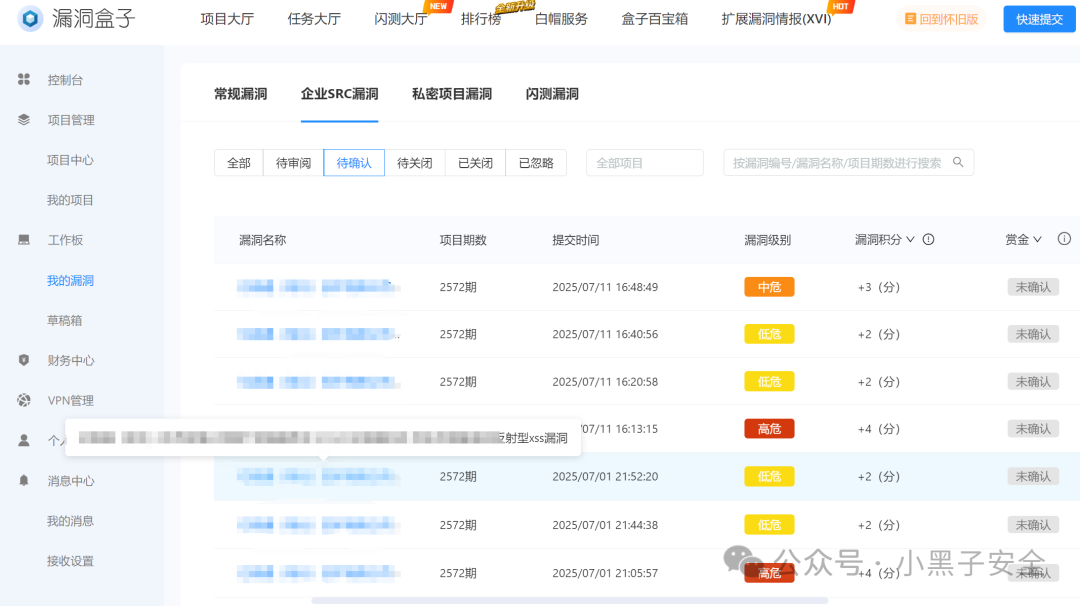Select the 待审阅 status filter

pyautogui.click(x=293, y=163)
